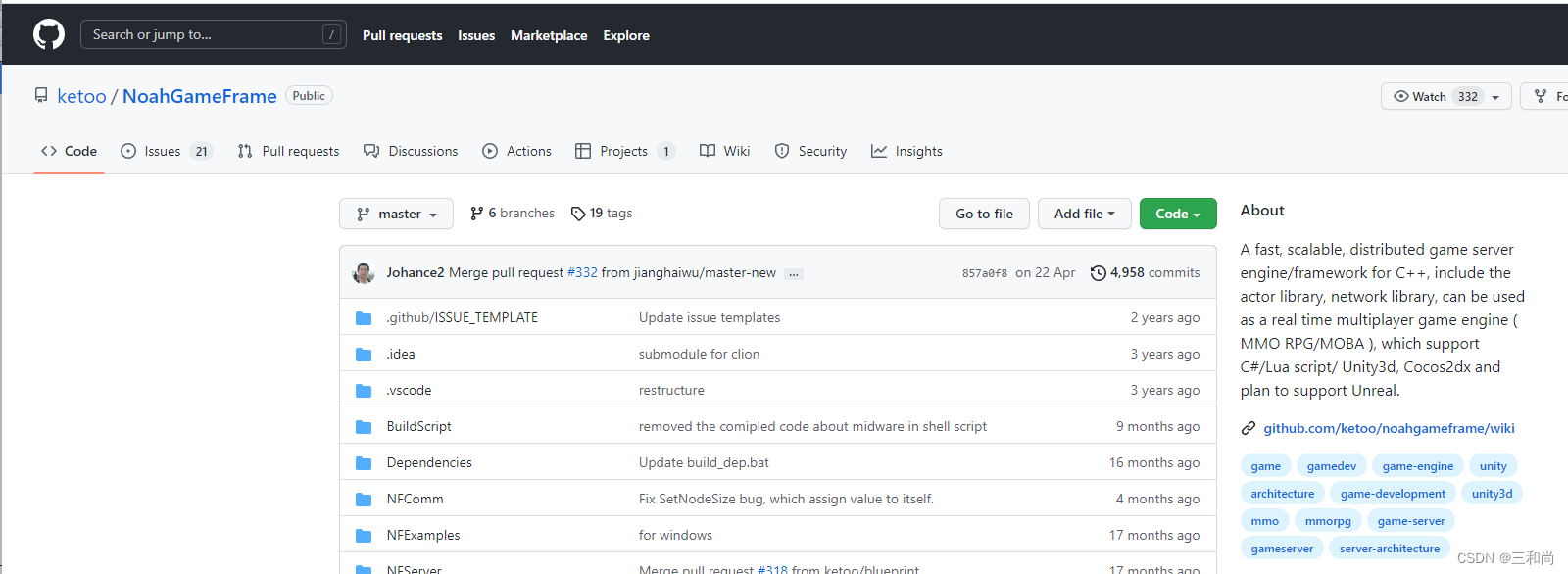
Task: Click the NFComm folder icon
Action: [x=364, y=500]
